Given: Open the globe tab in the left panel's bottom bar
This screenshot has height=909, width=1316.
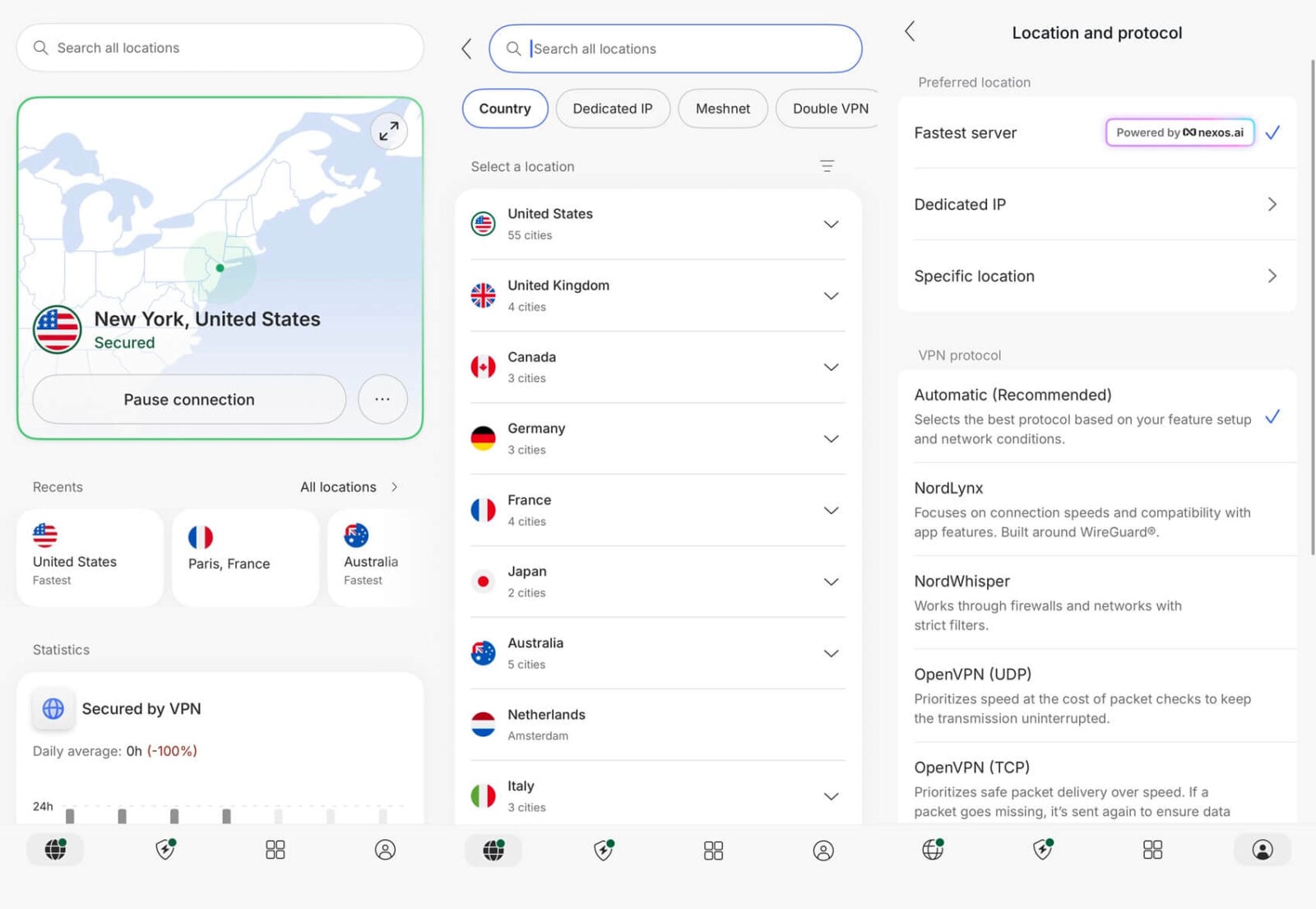Looking at the screenshot, I should (55, 849).
